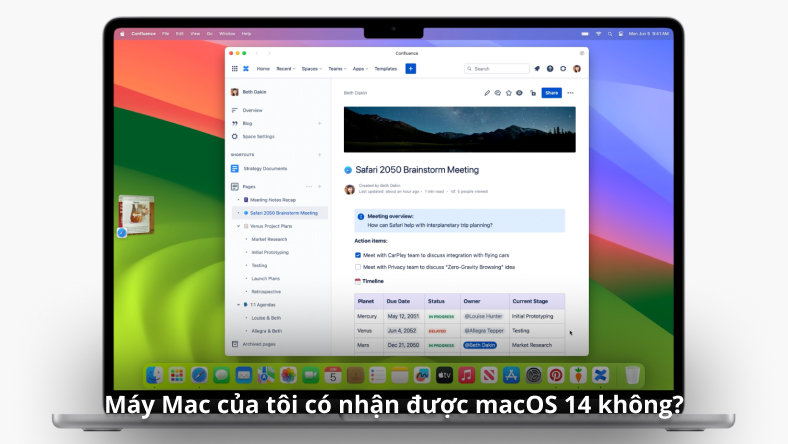Click the @Louise Hunter mention

click(483, 316)
